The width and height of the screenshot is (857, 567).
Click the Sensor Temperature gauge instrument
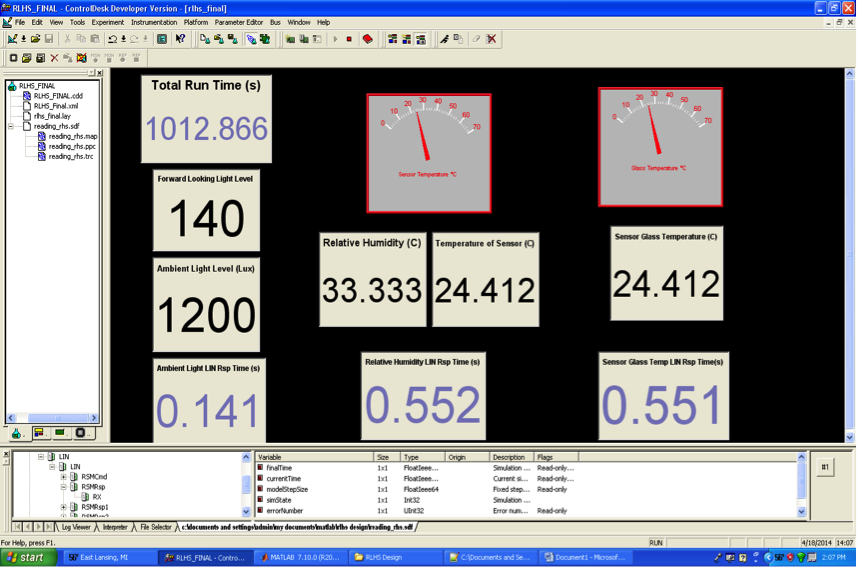(429, 153)
